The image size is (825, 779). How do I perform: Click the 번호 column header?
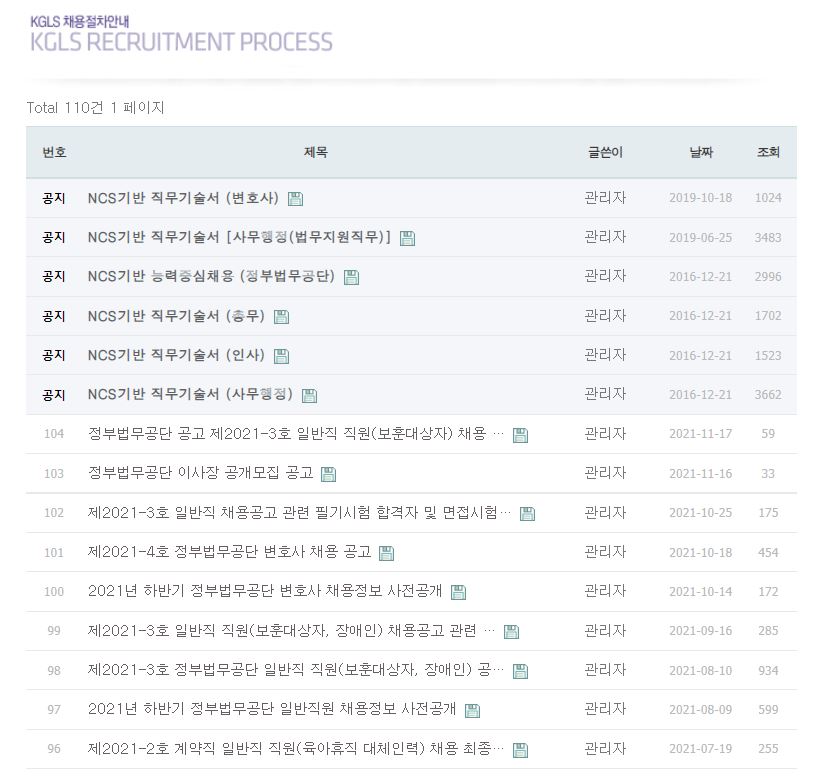pyautogui.click(x=54, y=153)
